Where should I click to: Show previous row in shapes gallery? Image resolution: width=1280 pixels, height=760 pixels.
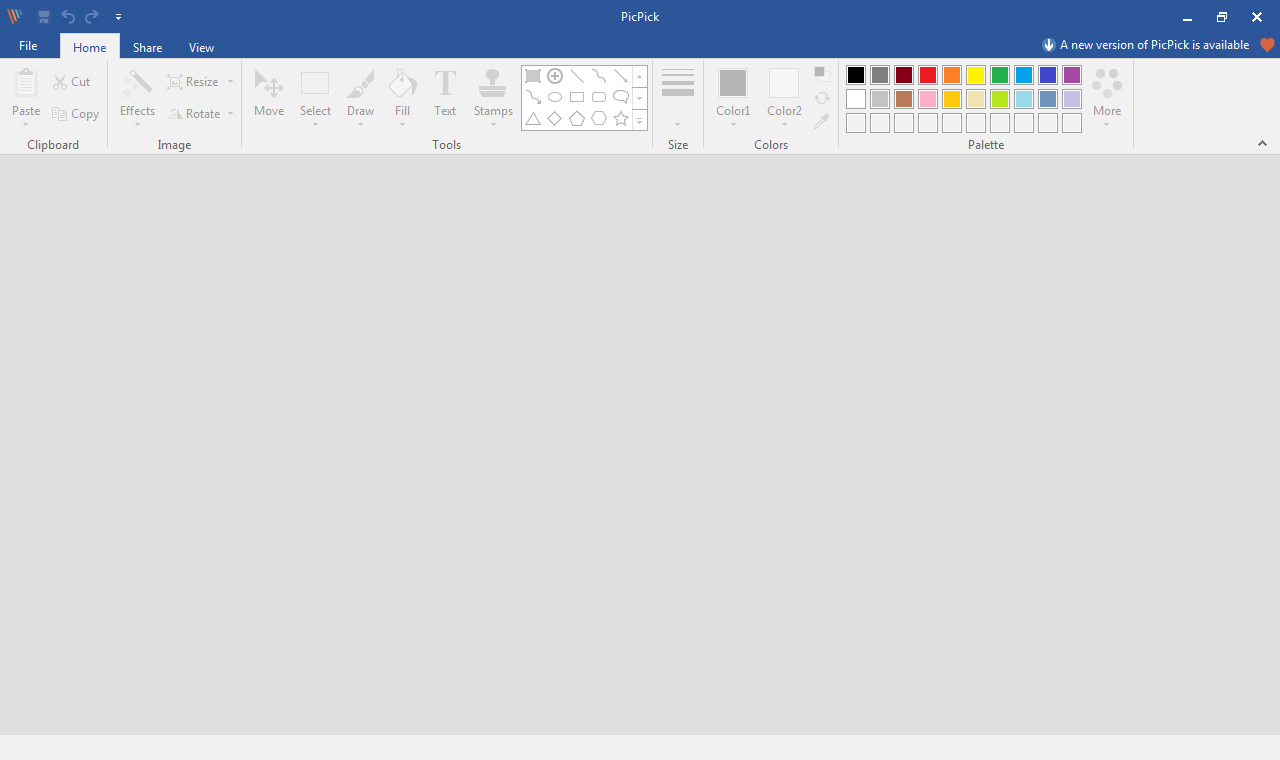pos(640,77)
